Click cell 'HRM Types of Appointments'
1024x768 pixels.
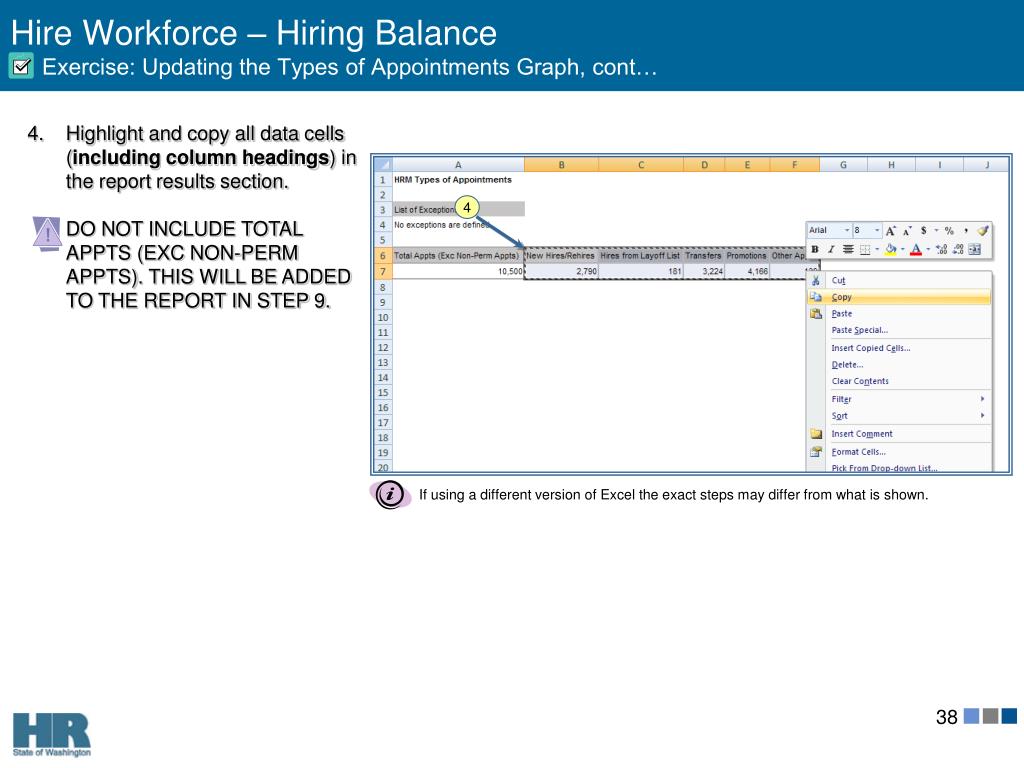click(458, 180)
